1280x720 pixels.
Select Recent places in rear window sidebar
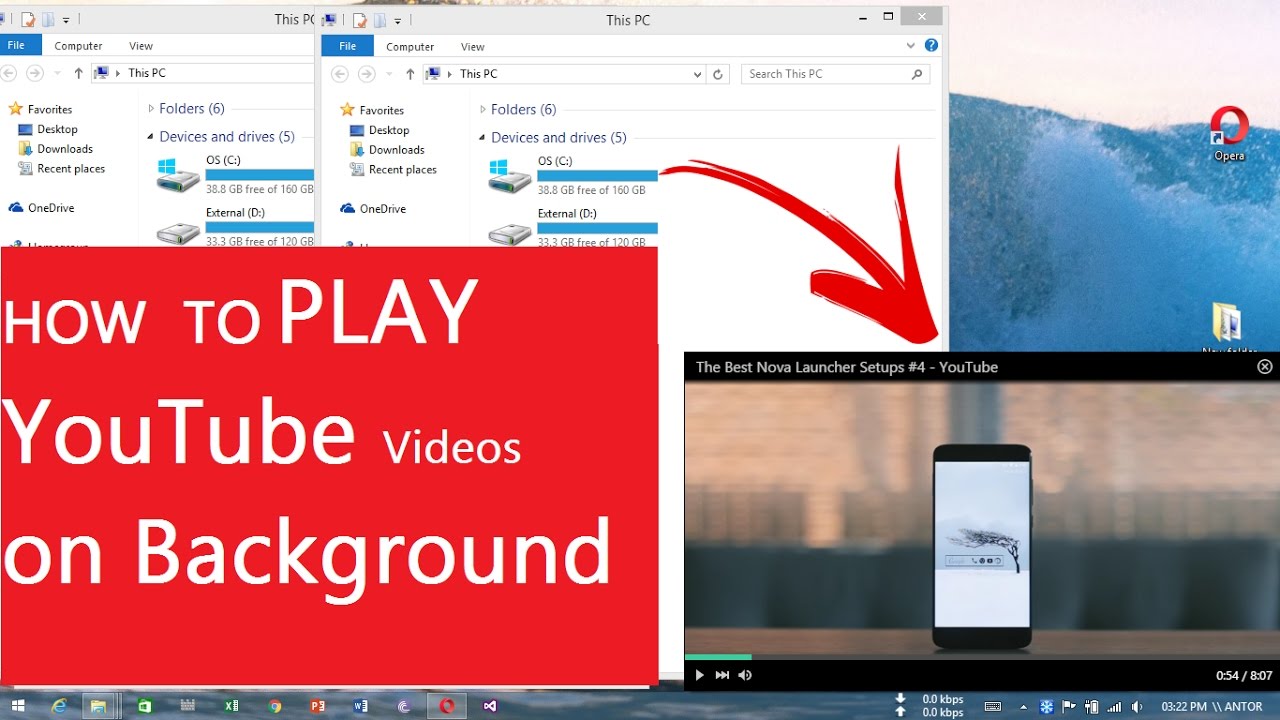[x=61, y=169]
